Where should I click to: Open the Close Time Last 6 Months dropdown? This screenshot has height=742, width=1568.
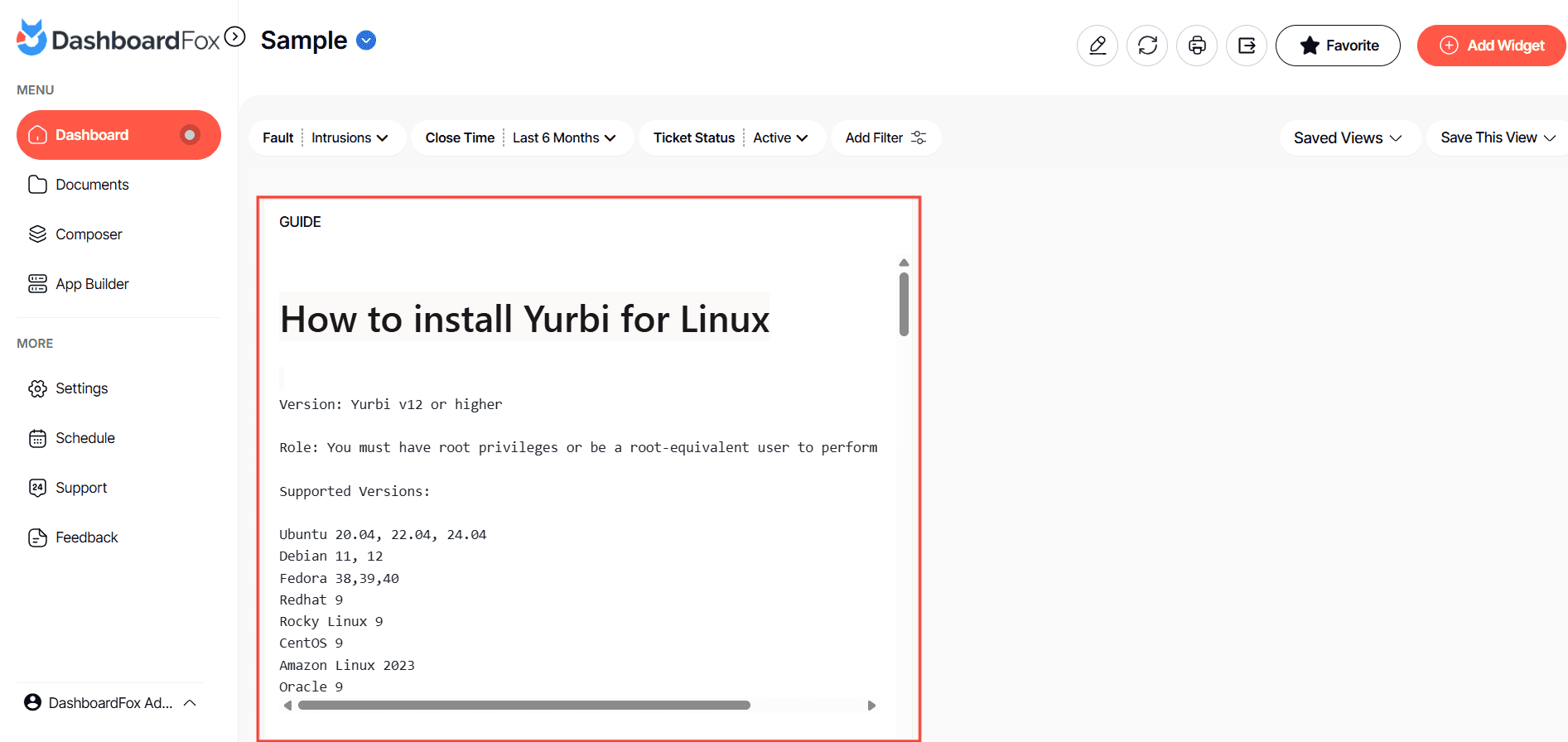pyautogui.click(x=563, y=137)
